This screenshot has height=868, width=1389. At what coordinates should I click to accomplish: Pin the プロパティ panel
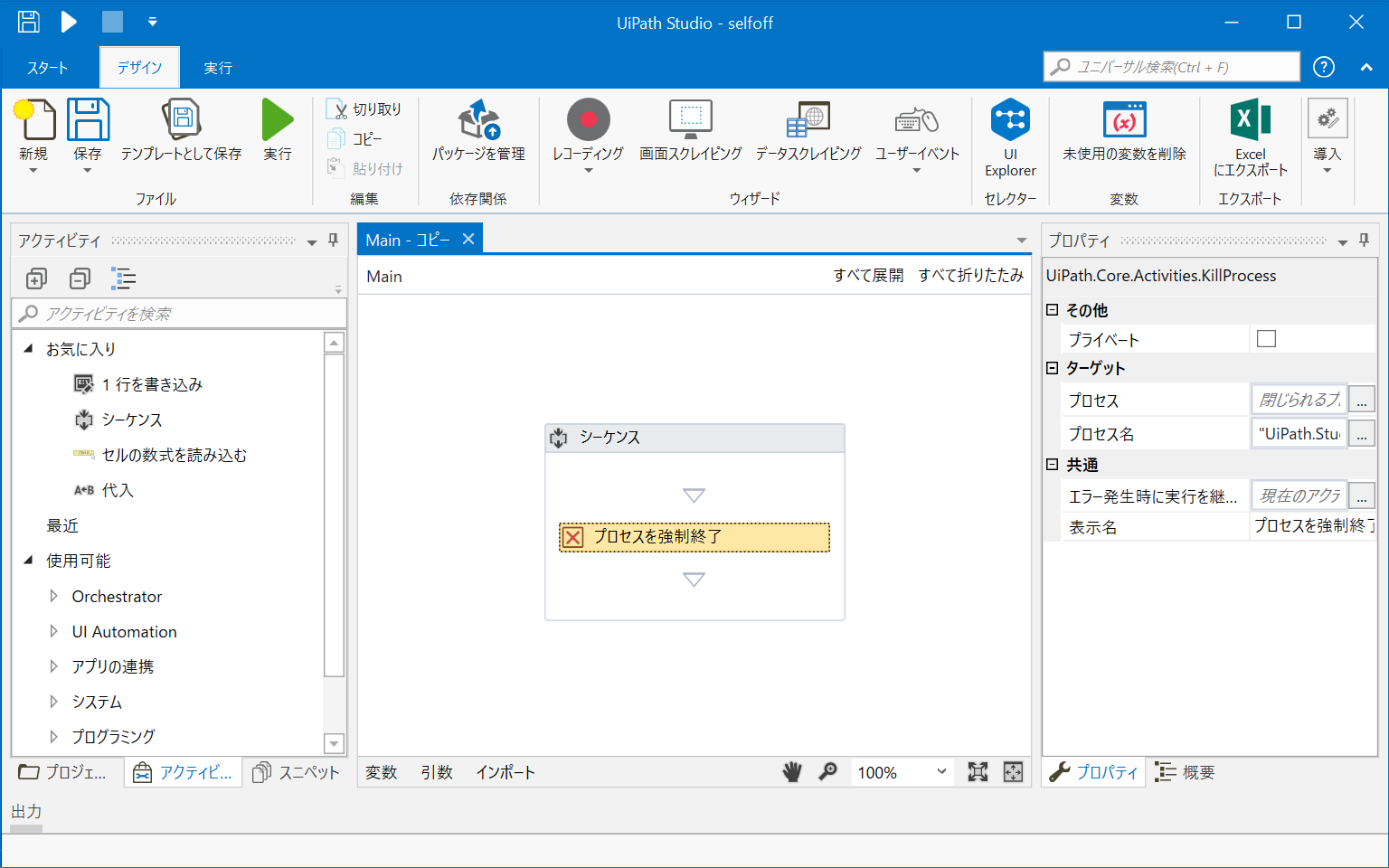1365,240
